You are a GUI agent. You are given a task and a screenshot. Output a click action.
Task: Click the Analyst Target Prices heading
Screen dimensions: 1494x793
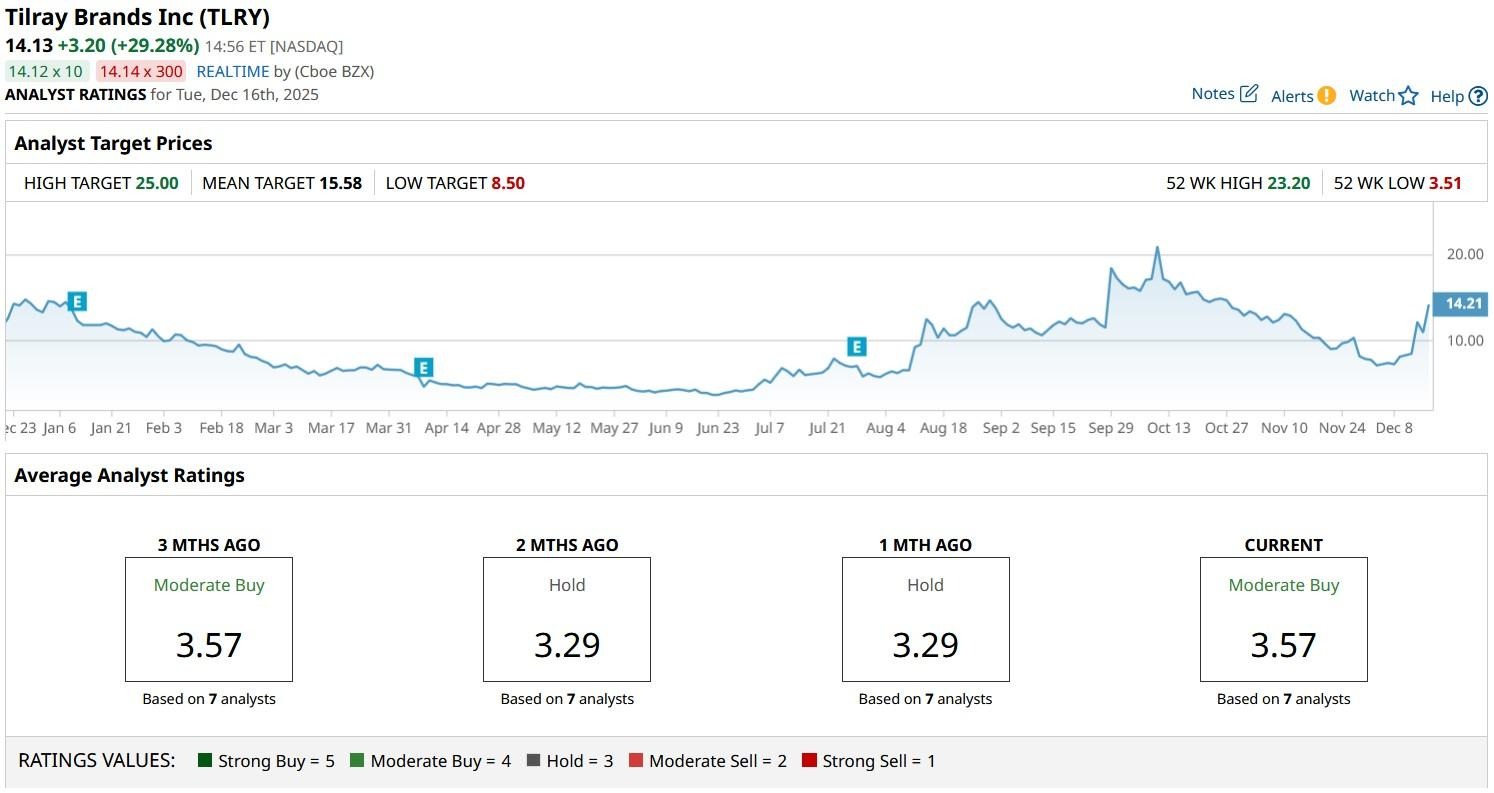click(x=113, y=143)
